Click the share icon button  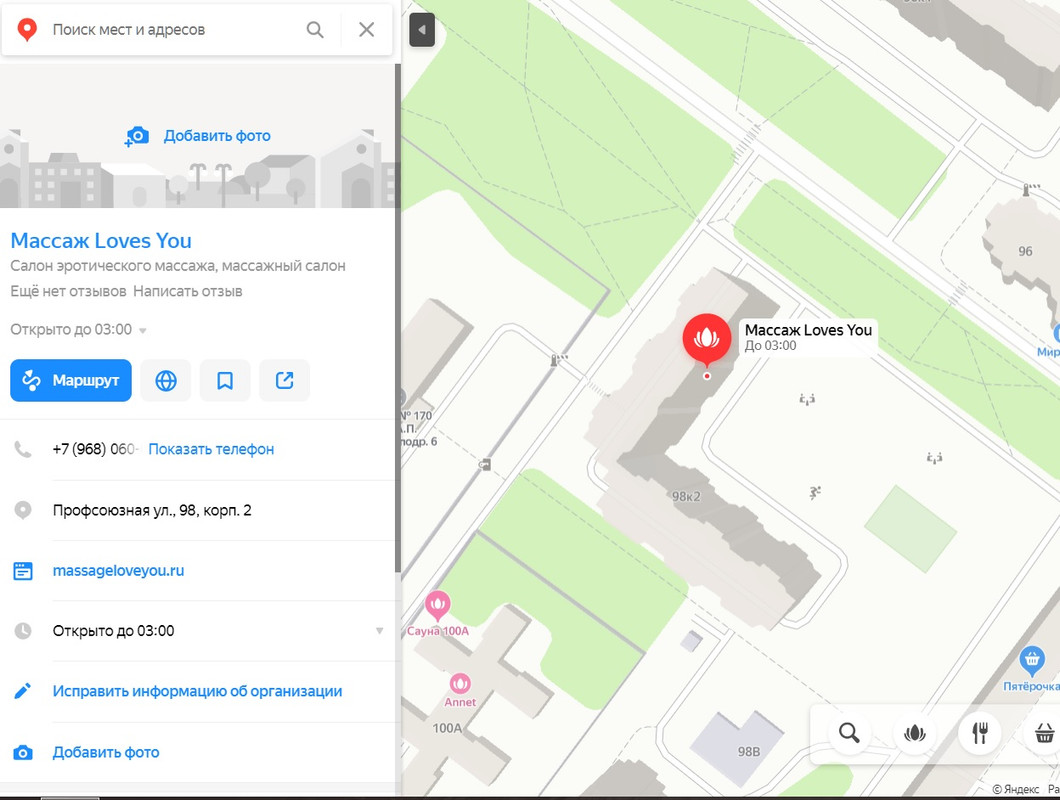coord(285,381)
